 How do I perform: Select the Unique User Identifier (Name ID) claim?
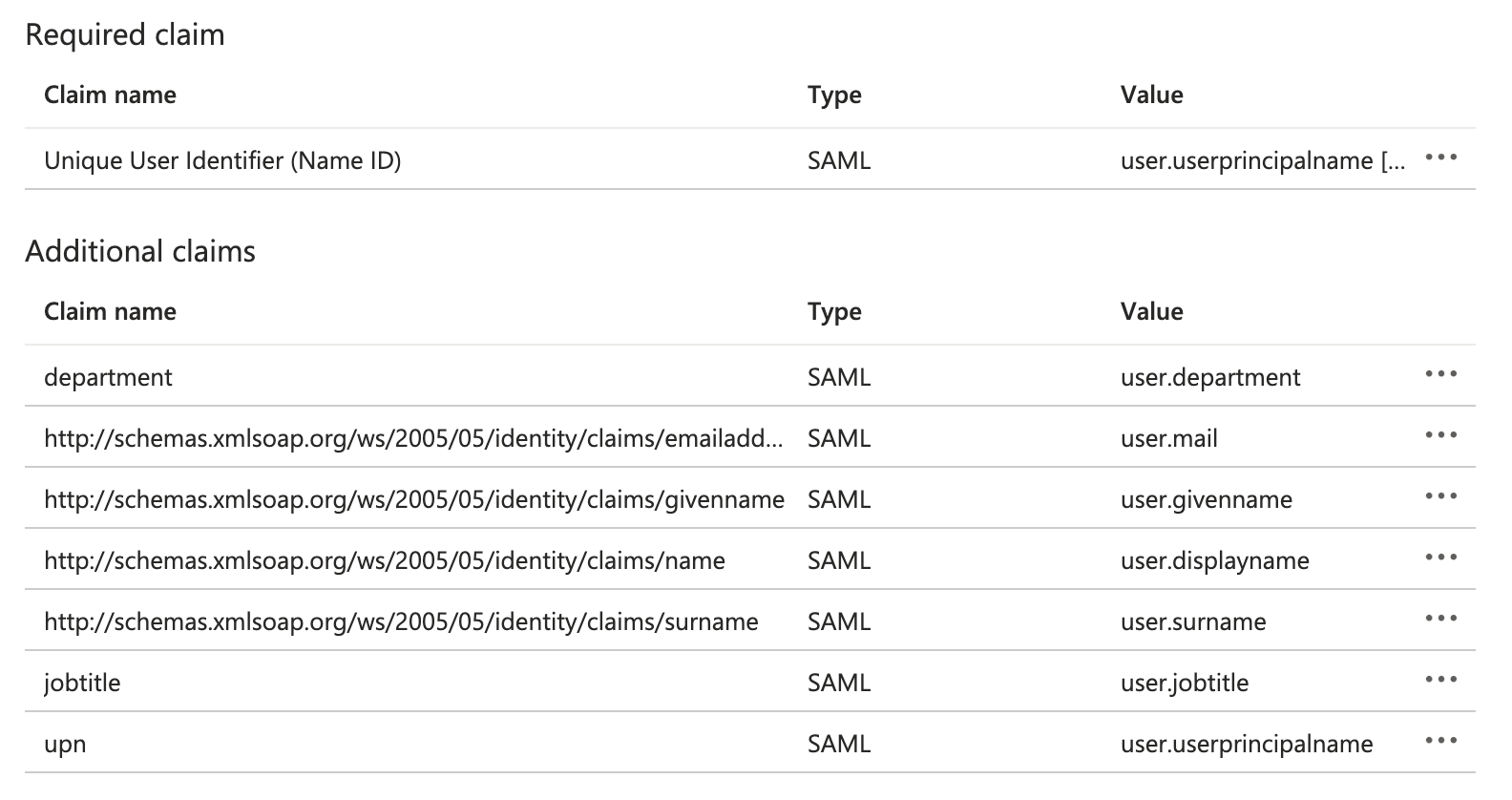(x=222, y=160)
